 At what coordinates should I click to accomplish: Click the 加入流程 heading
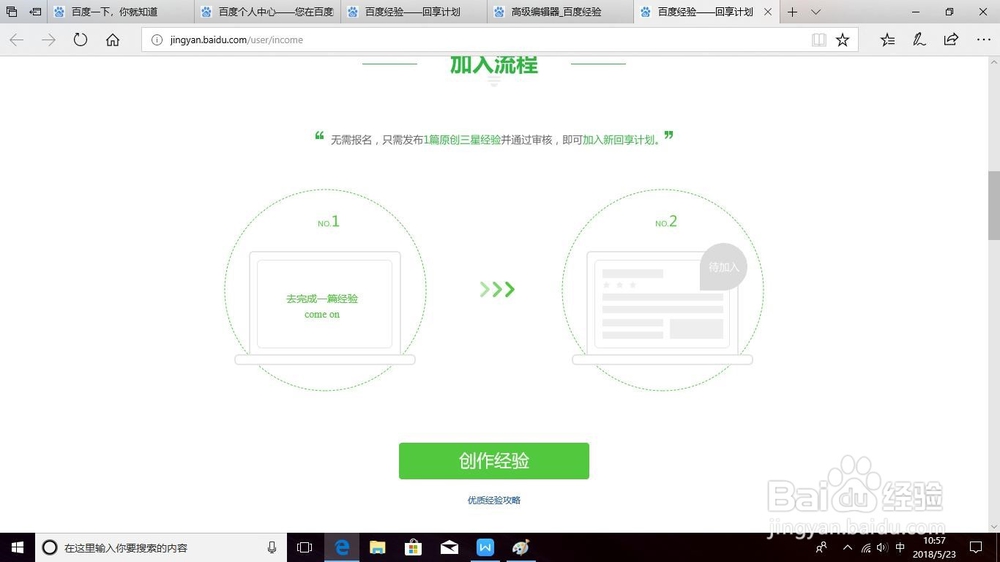coord(494,65)
